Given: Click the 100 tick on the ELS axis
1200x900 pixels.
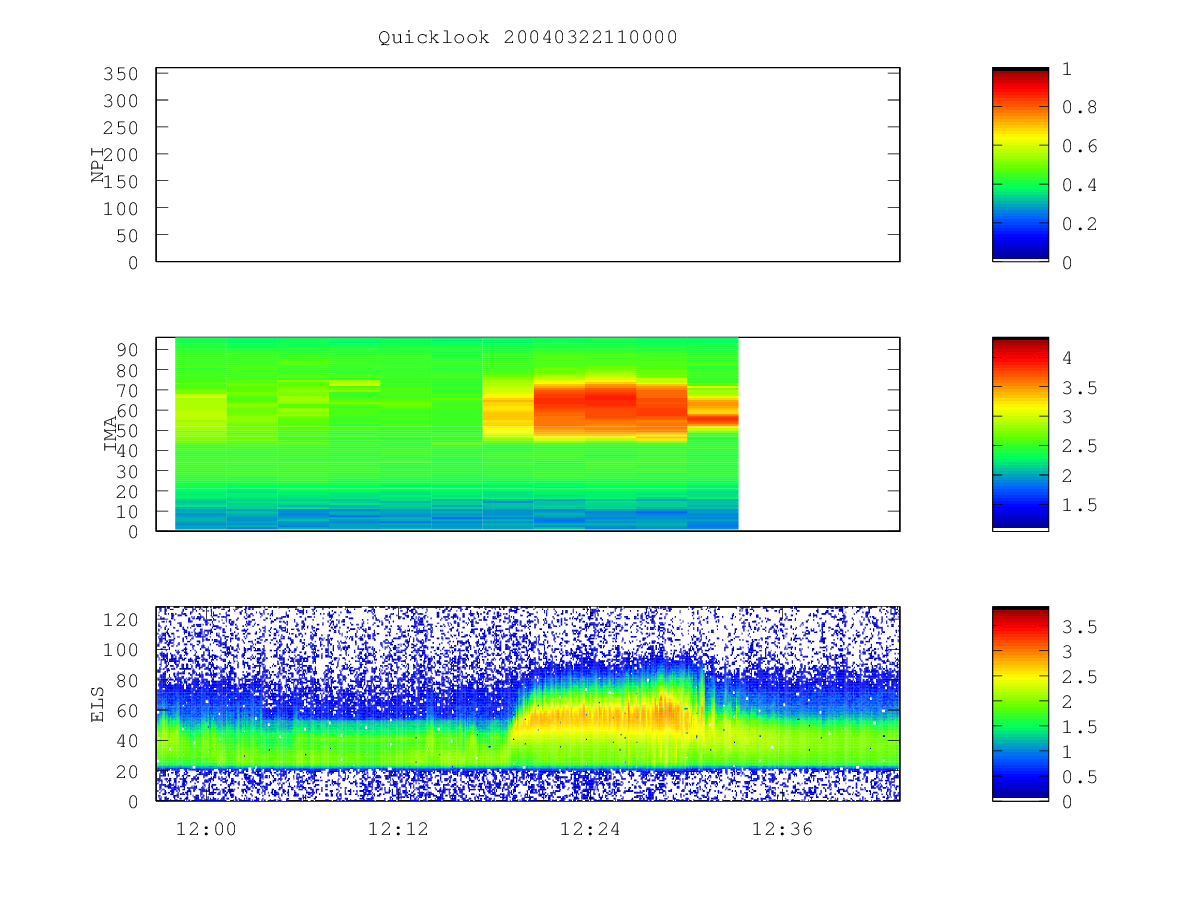Looking at the screenshot, I should tap(120, 650).
